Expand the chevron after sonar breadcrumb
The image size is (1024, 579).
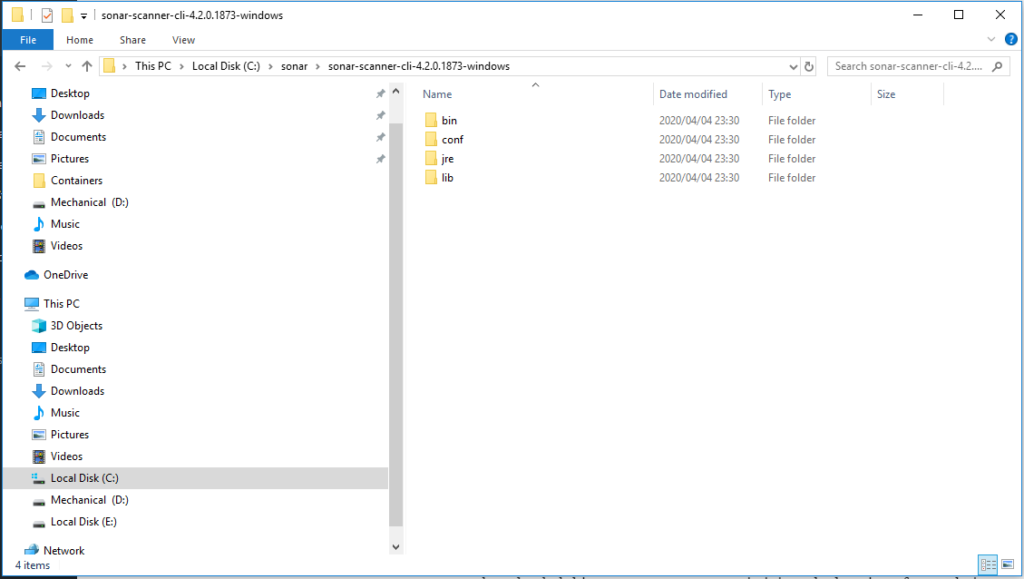pyautogui.click(x=318, y=66)
